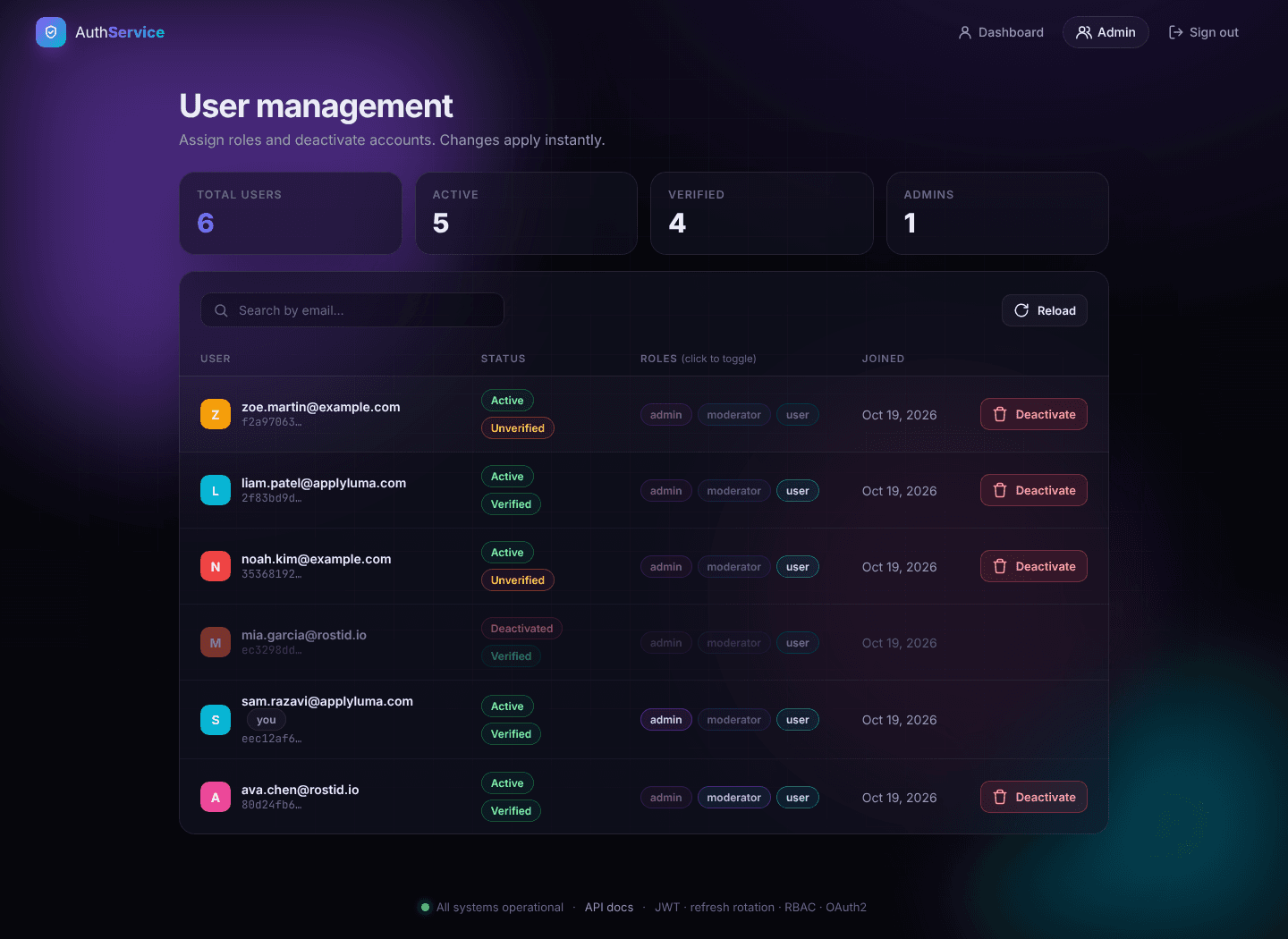This screenshot has width=1288, height=939.
Task: Click the M avatar for mia.garcia
Action: 216,642
